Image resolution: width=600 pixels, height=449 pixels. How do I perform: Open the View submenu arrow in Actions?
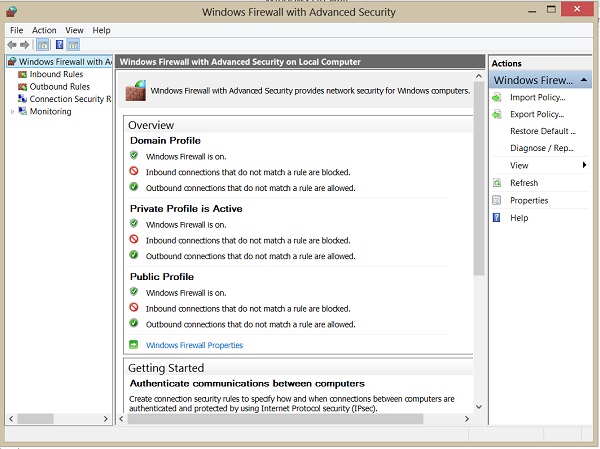coord(584,165)
